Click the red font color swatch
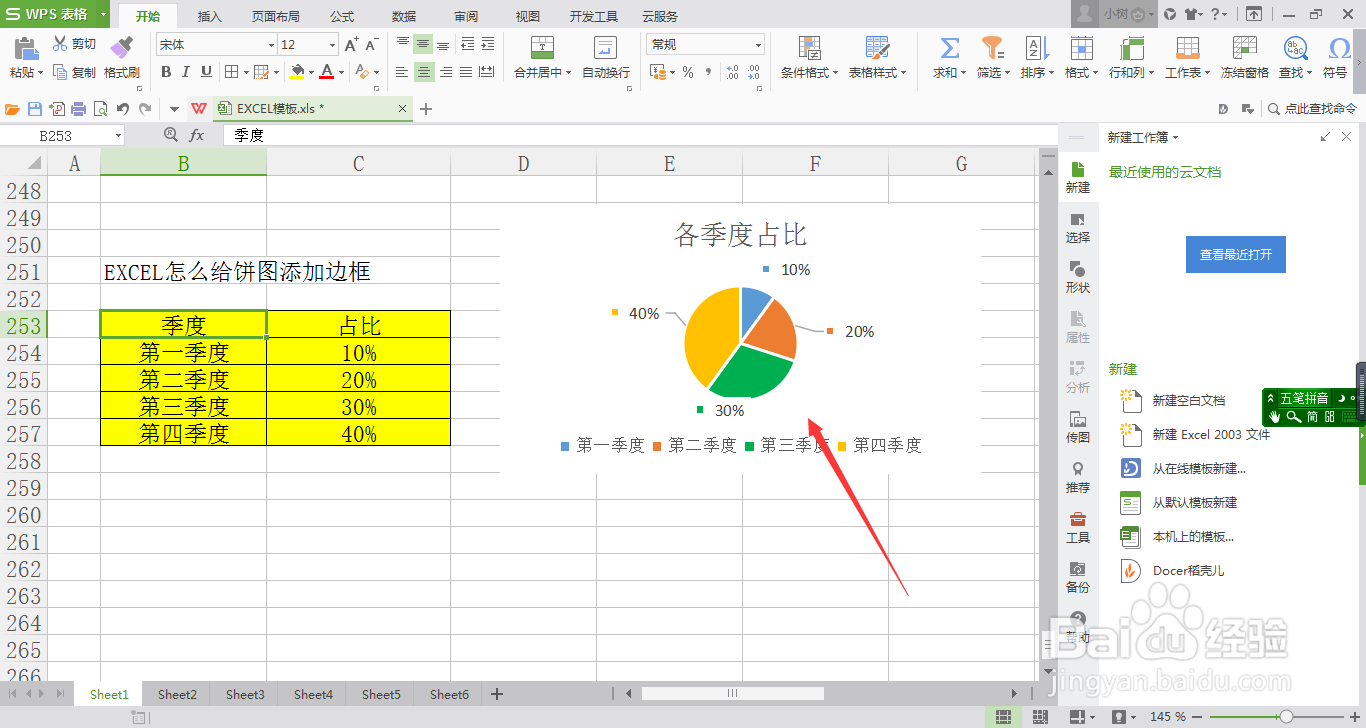Viewport: 1366px width, 728px height. tap(326, 72)
